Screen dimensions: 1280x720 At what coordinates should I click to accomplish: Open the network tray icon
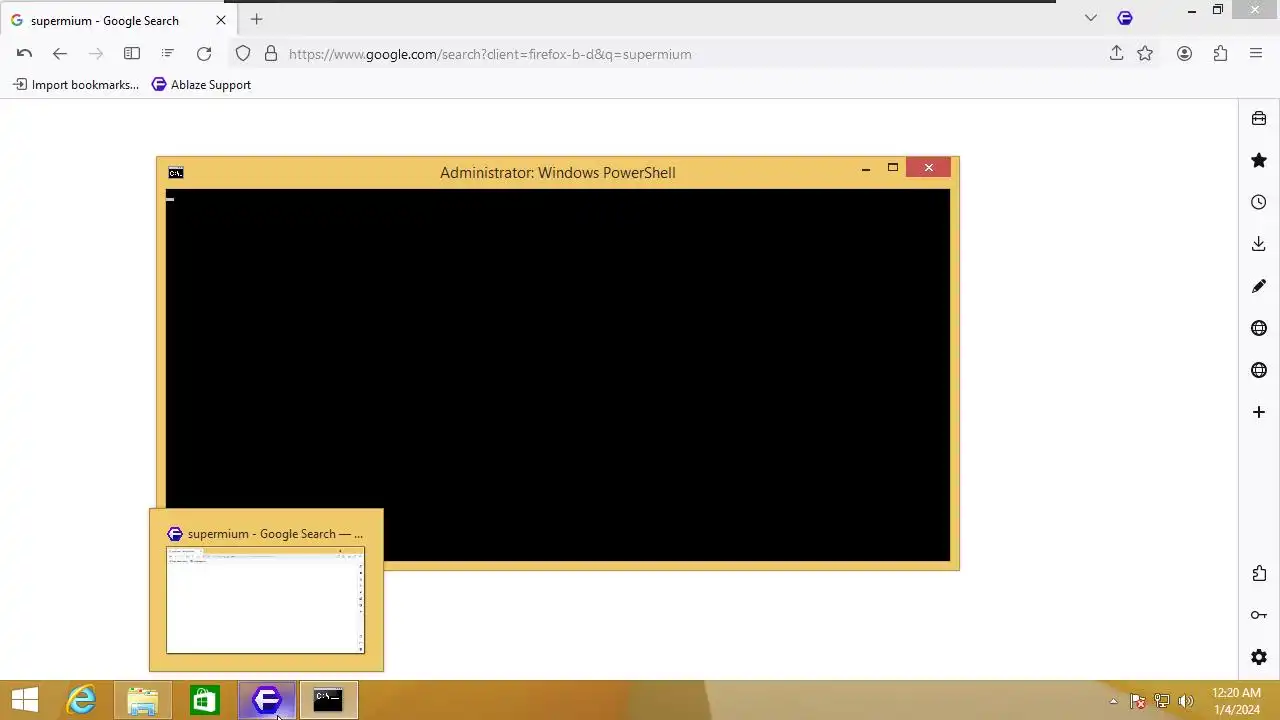(1162, 701)
